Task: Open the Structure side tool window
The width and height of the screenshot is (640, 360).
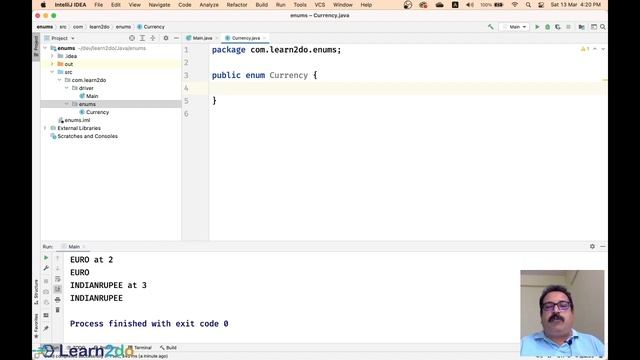Action: pyautogui.click(x=36, y=292)
